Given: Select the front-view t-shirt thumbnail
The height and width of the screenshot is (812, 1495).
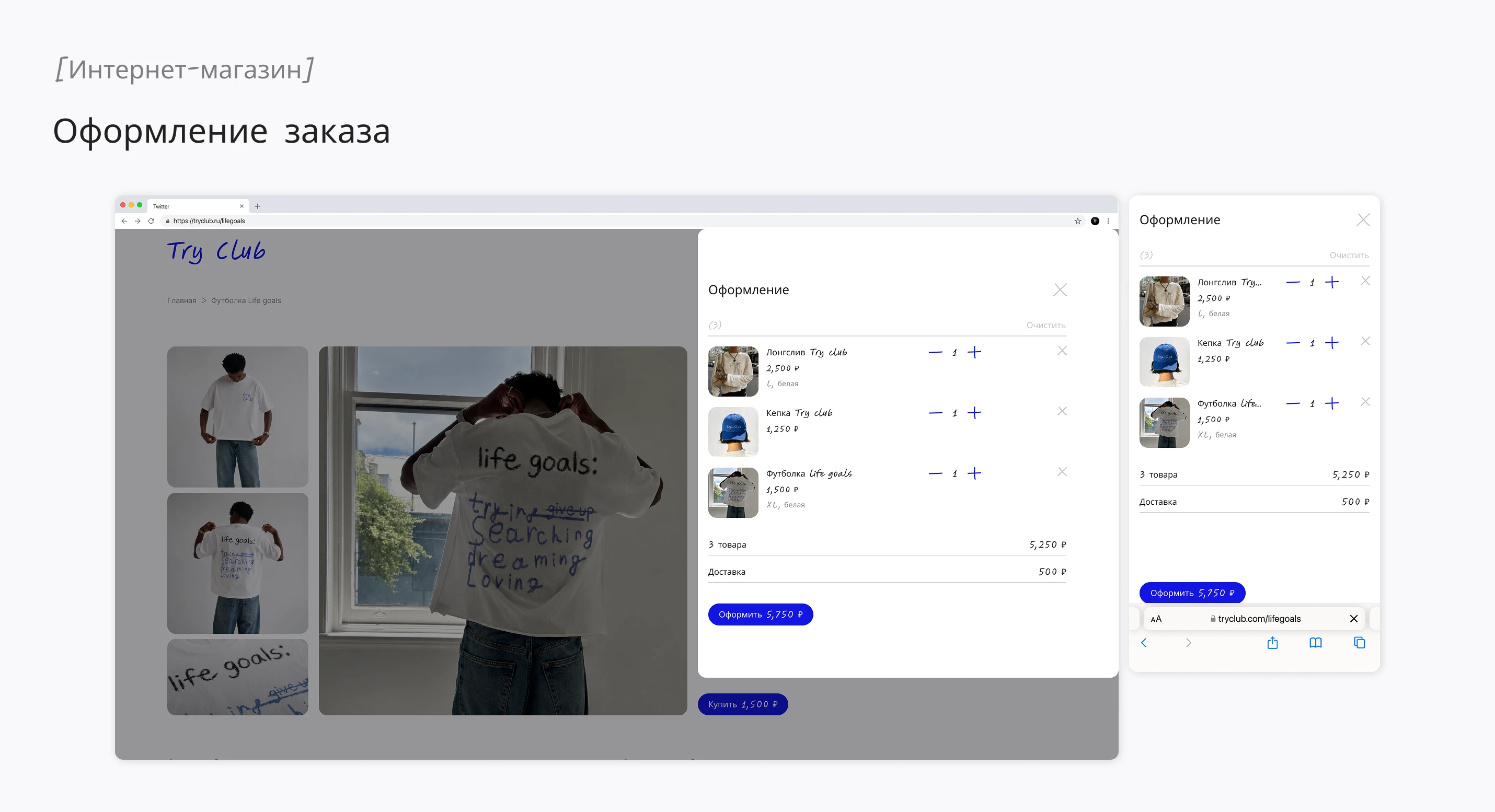Looking at the screenshot, I should point(237,416).
